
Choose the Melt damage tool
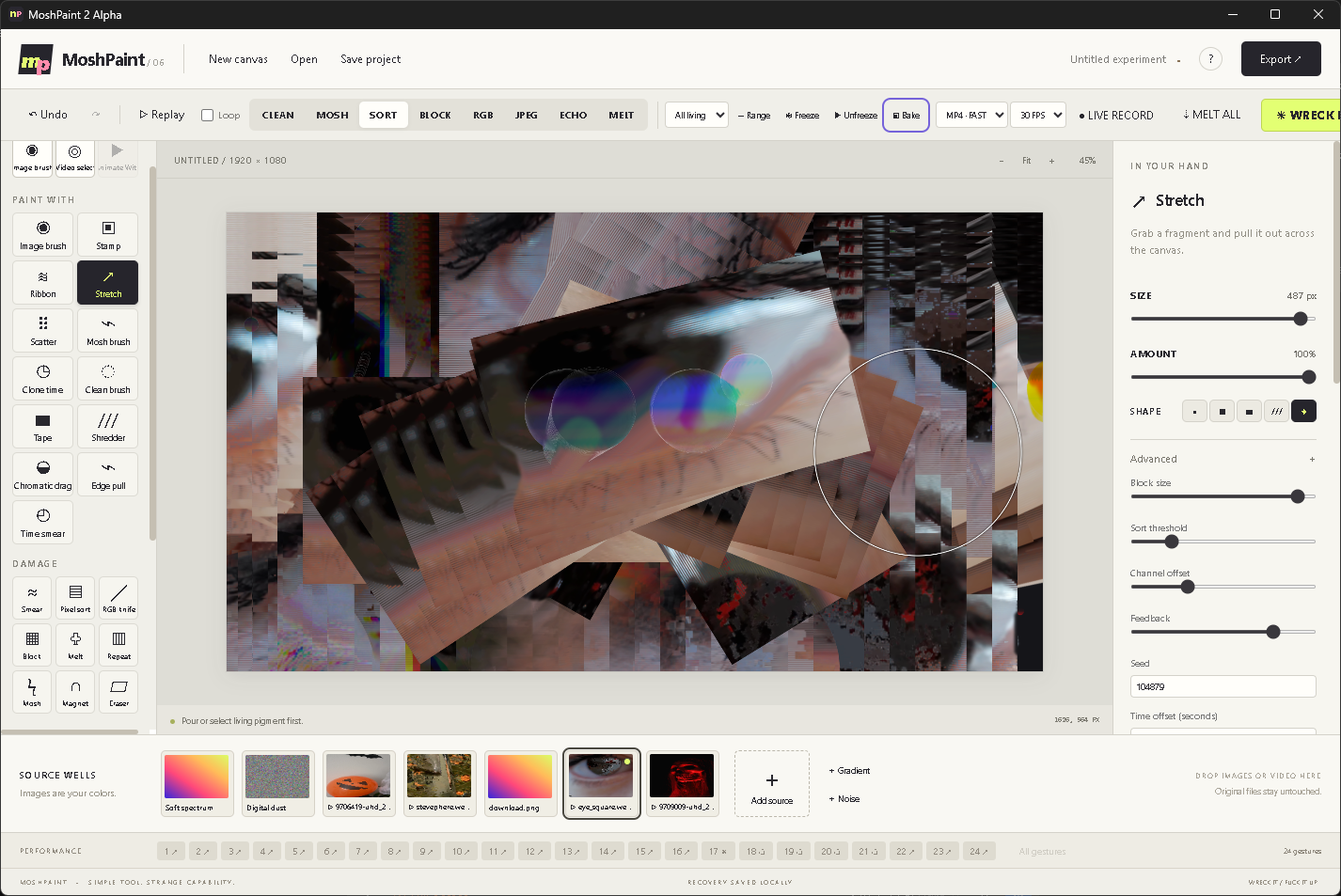(75, 645)
